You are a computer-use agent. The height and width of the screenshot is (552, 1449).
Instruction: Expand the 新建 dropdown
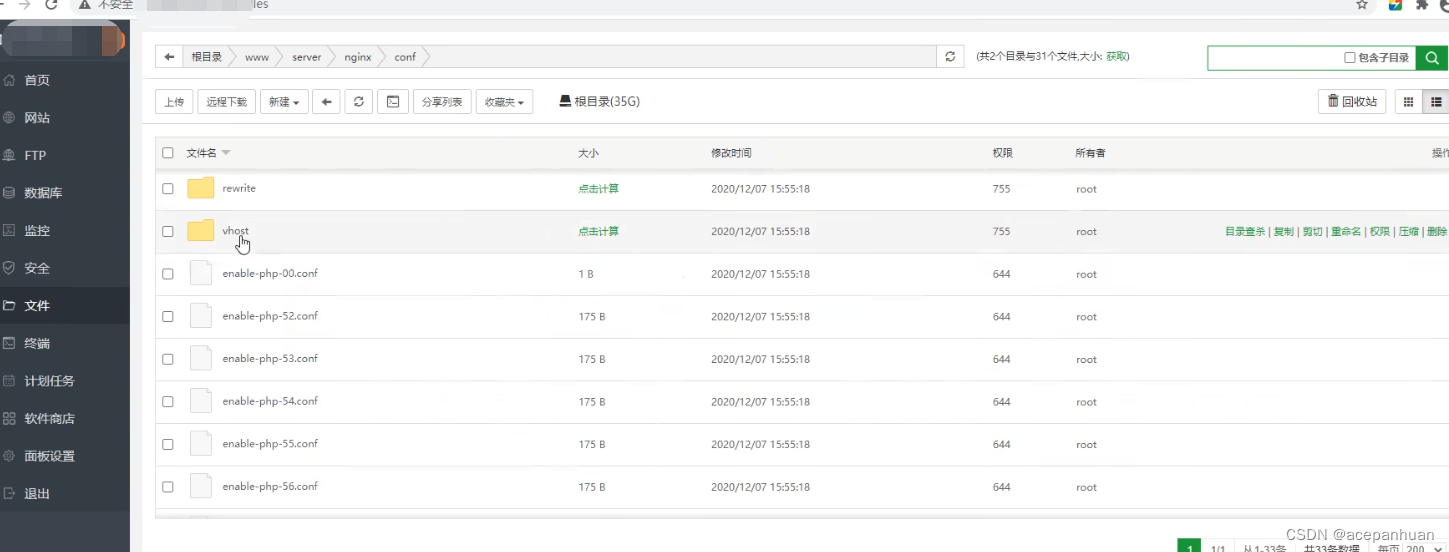tap(284, 101)
